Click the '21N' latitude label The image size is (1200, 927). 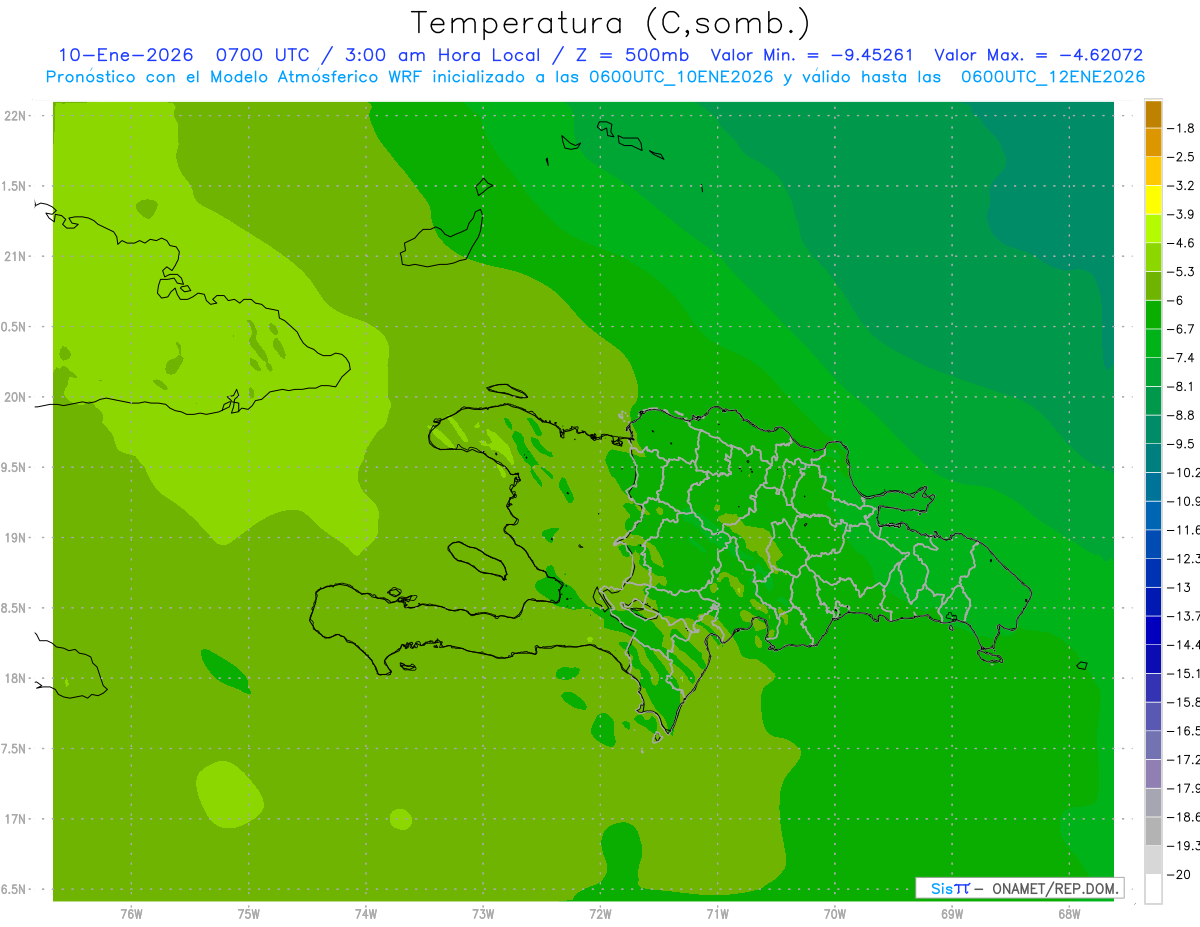tap(17, 256)
